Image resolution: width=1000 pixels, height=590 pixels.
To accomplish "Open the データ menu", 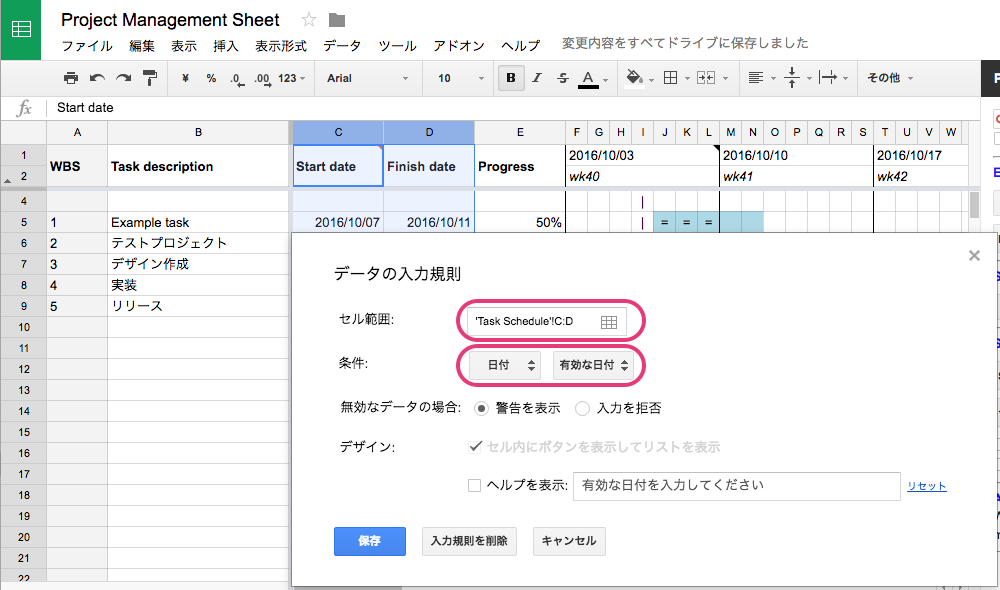I will click(x=342, y=45).
